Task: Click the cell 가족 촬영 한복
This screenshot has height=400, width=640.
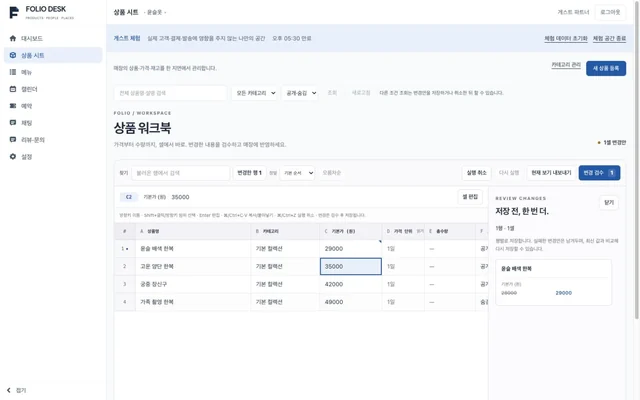Action: (193, 302)
